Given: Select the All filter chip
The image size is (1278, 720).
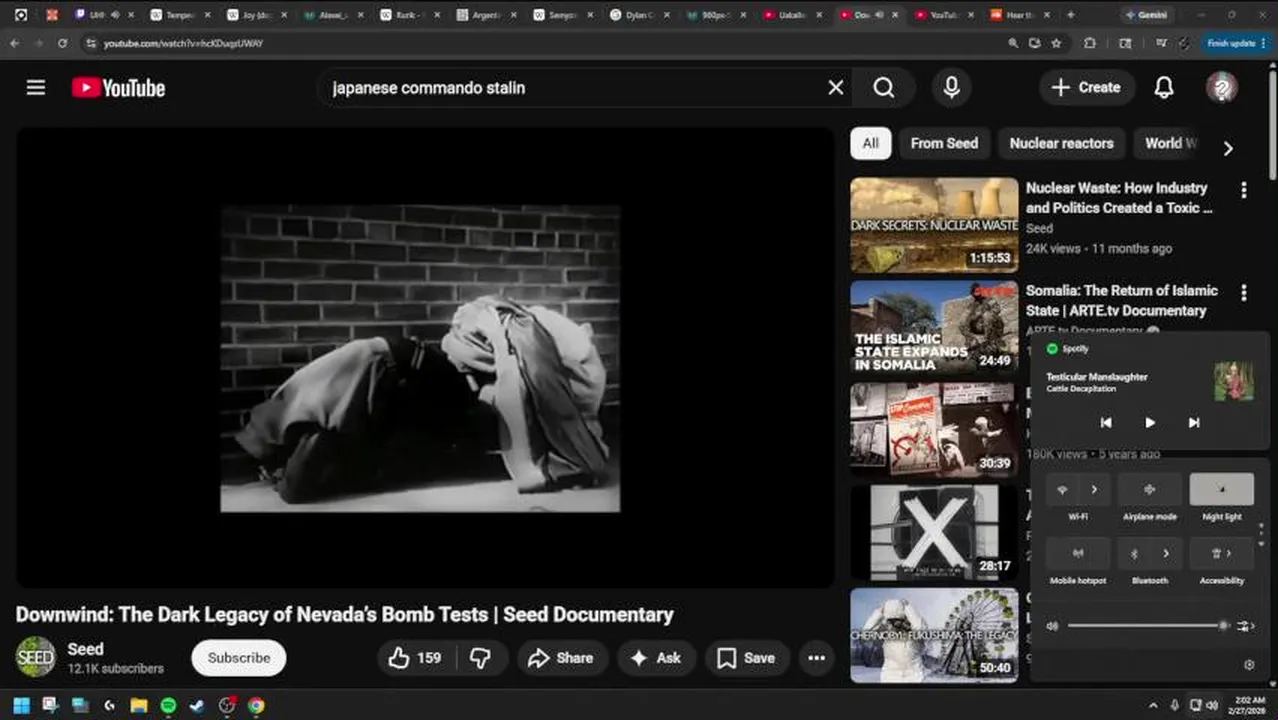Looking at the screenshot, I should click(x=871, y=143).
